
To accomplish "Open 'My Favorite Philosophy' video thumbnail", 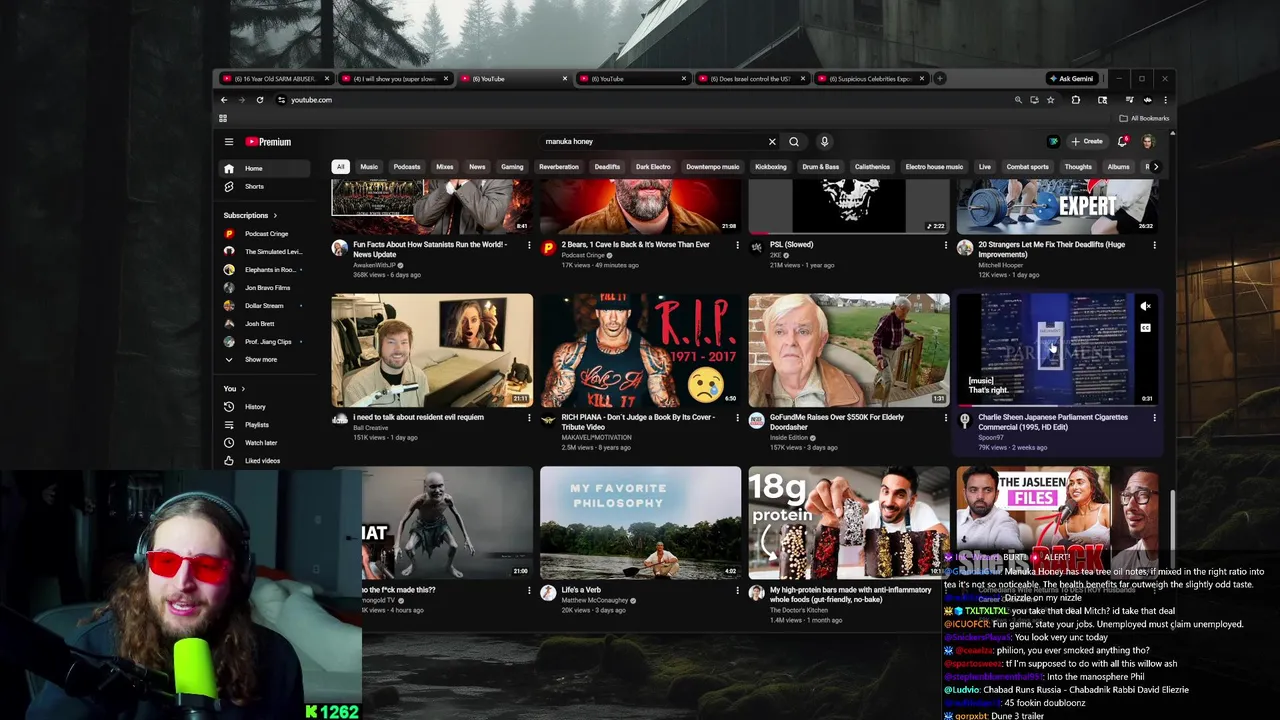I will pyautogui.click(x=641, y=523).
